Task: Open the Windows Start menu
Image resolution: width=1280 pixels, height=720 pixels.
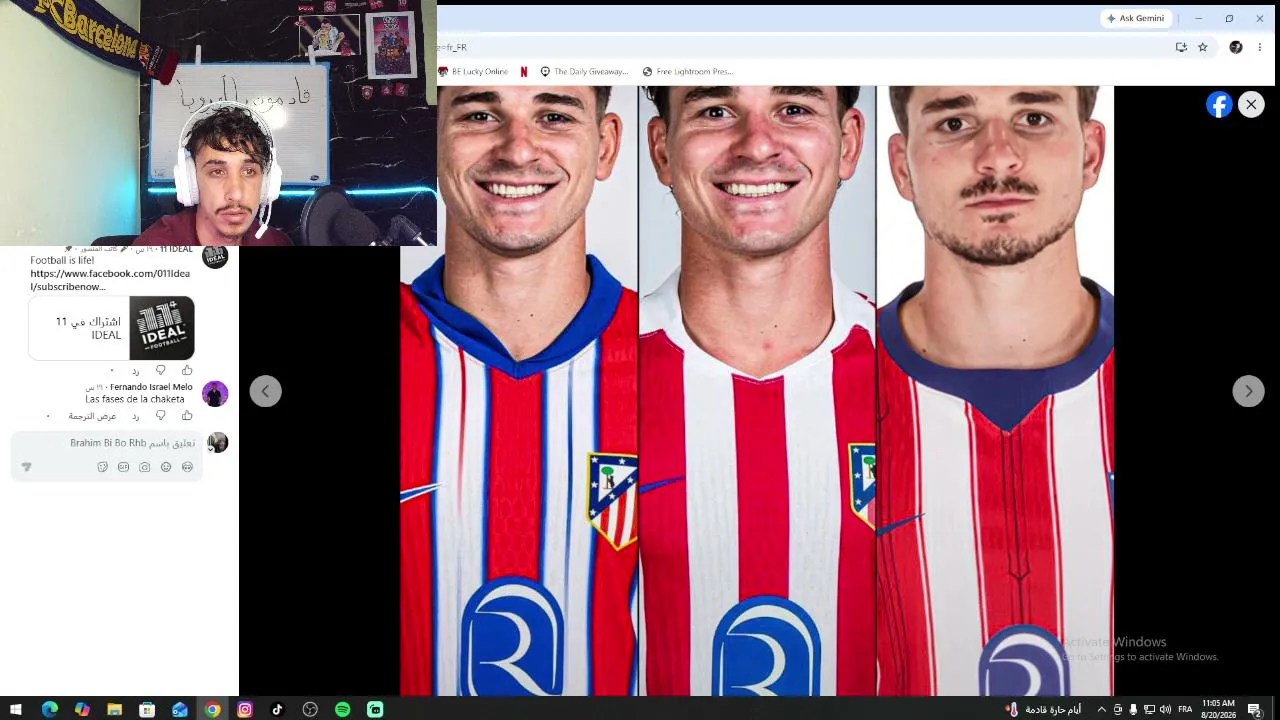Action: [x=16, y=709]
